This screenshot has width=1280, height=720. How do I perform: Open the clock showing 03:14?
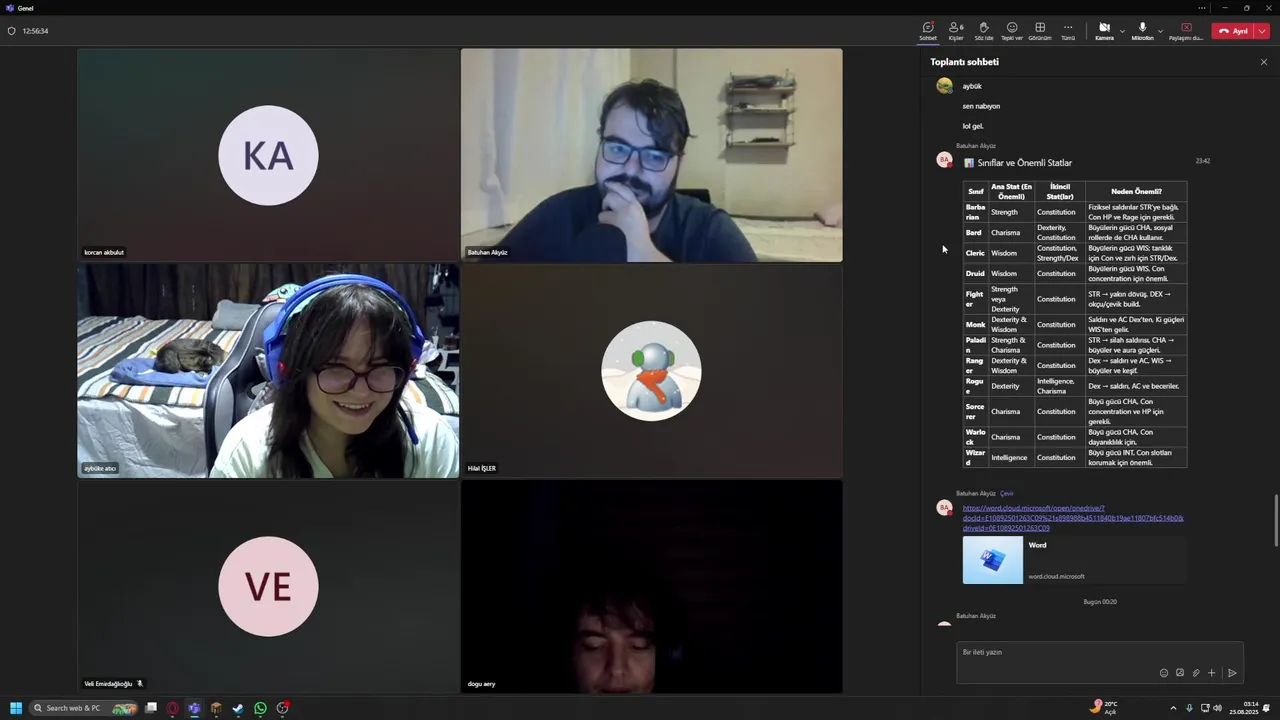point(1244,708)
